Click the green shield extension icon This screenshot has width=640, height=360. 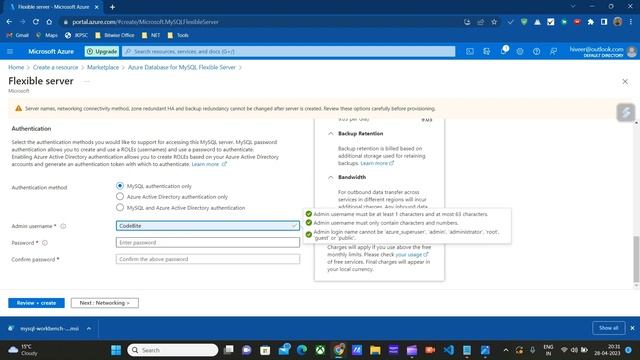coord(524,22)
